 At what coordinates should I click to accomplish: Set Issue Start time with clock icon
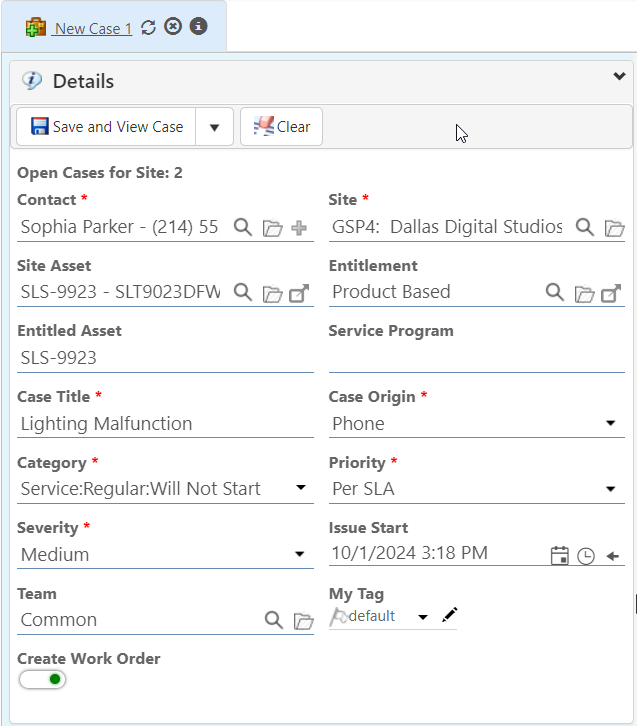tap(586, 556)
